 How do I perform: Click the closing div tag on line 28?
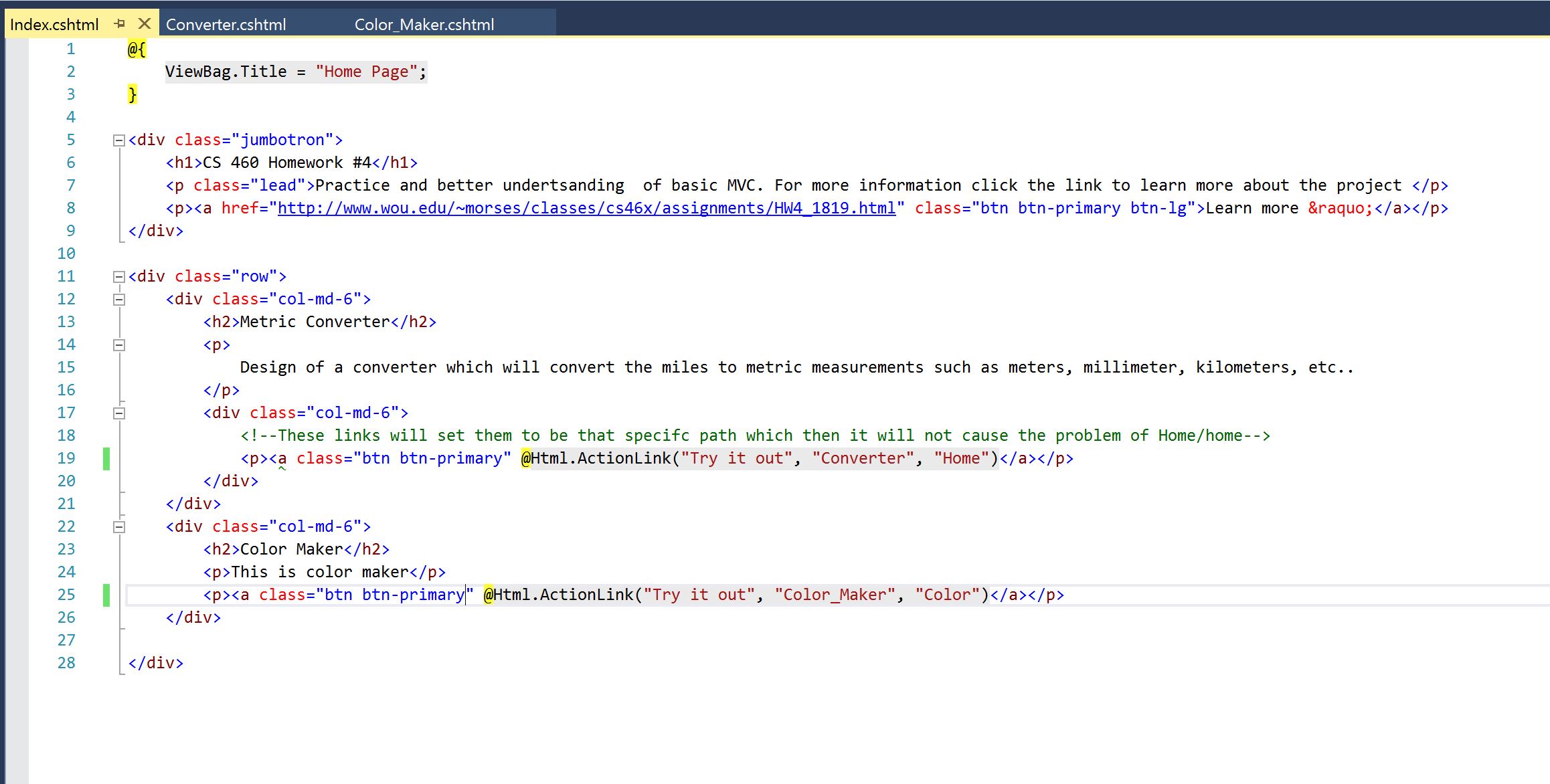point(155,663)
